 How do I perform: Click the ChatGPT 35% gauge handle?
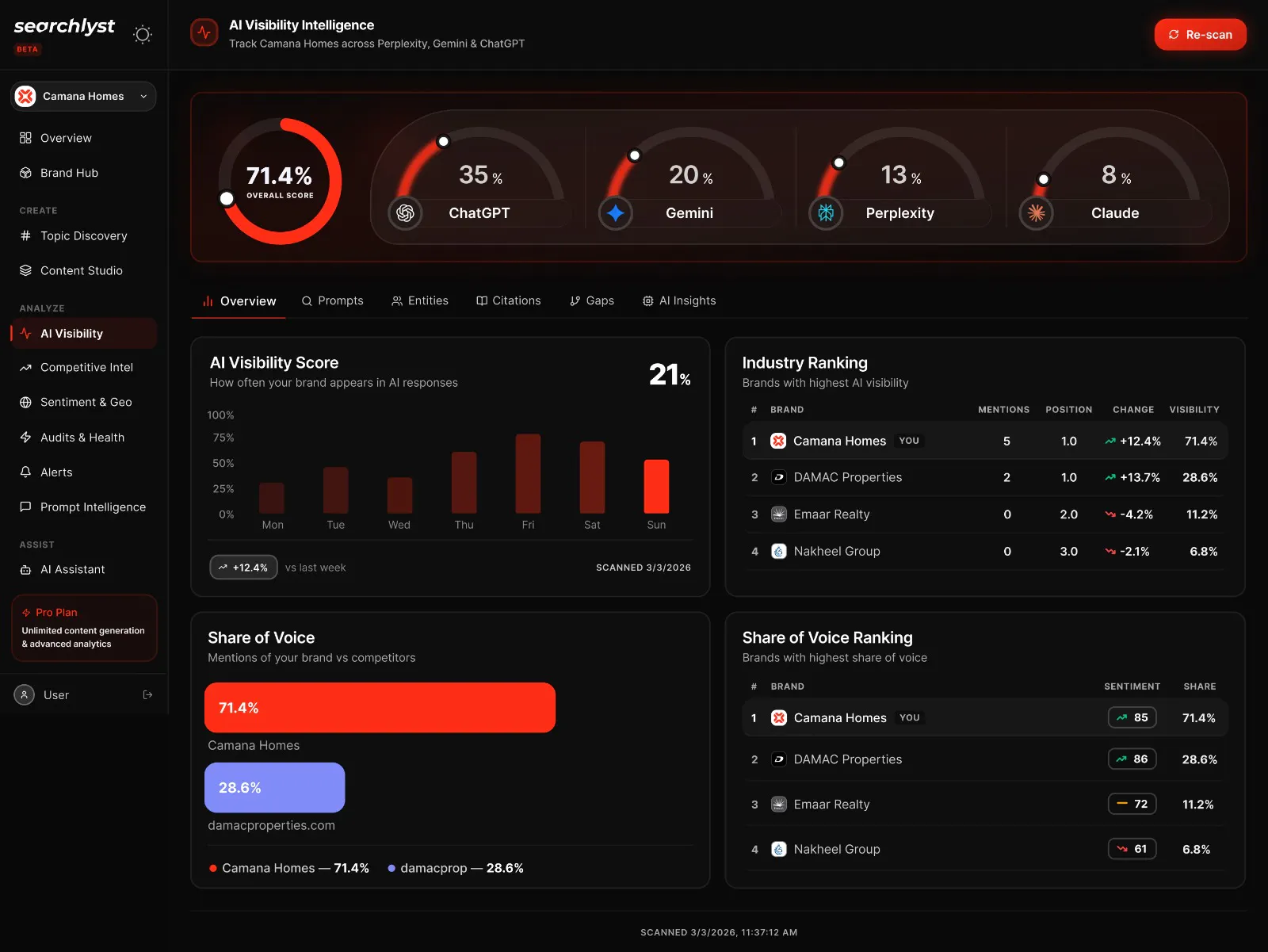pyautogui.click(x=444, y=142)
